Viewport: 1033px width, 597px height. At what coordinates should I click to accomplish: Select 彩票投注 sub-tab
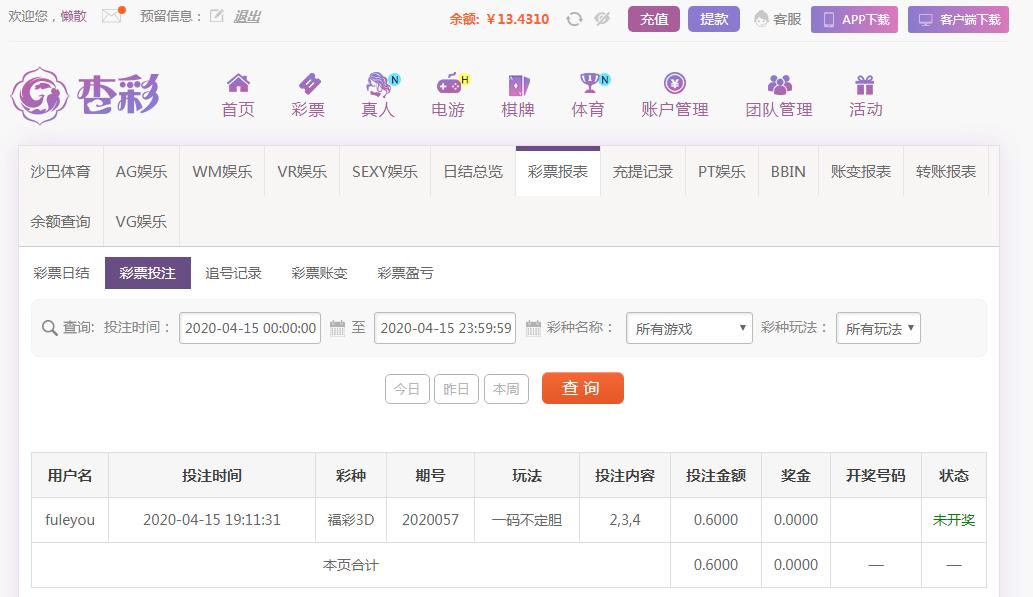pyautogui.click(x=148, y=273)
